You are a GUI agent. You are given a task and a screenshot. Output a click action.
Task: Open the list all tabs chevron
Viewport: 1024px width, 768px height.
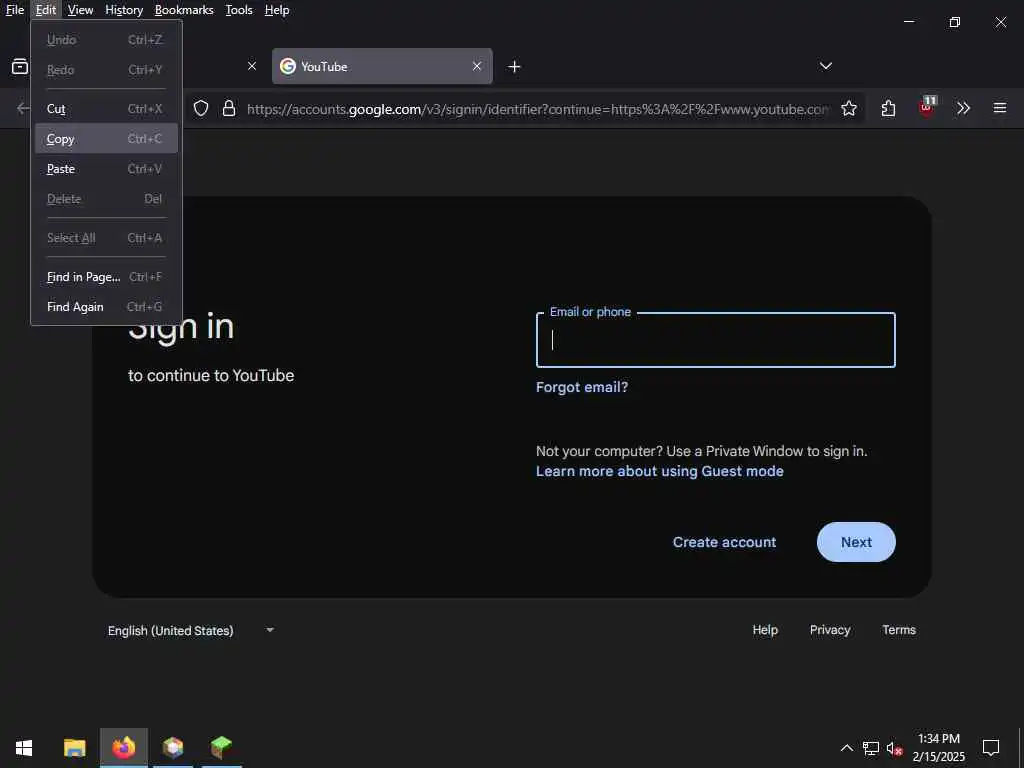coord(825,66)
